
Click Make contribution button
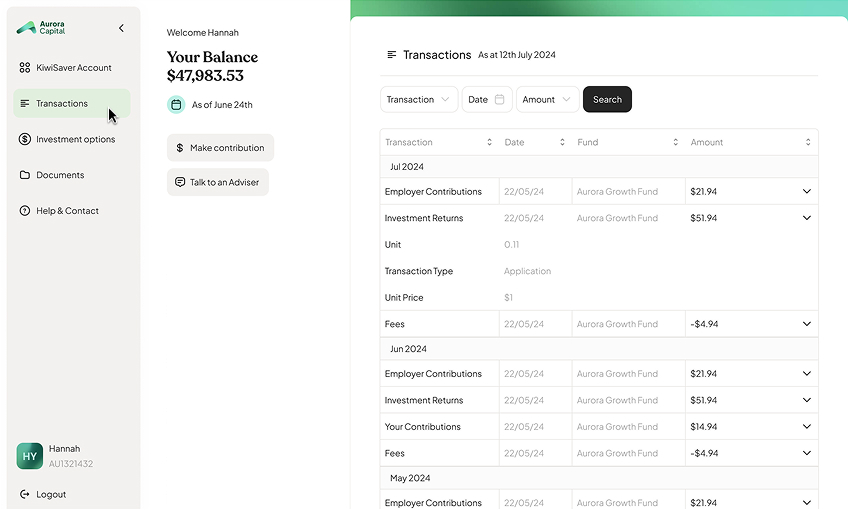click(221, 148)
